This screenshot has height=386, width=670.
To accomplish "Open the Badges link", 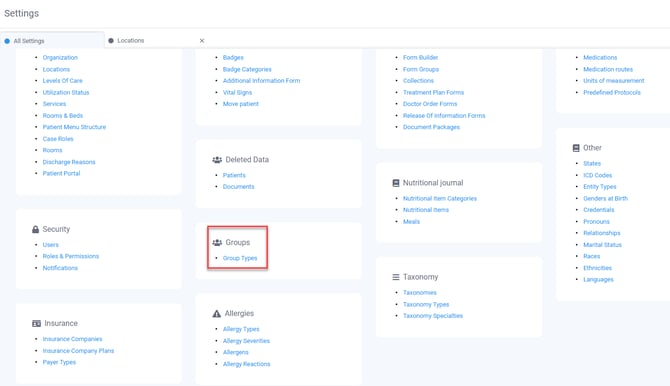I will tap(233, 58).
